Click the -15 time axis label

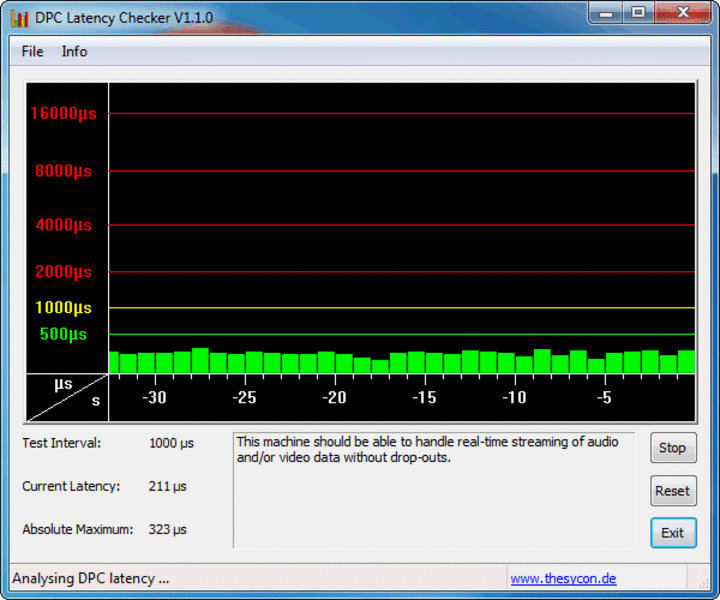tap(424, 398)
